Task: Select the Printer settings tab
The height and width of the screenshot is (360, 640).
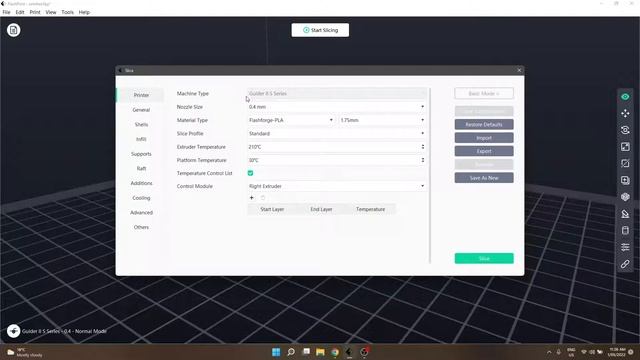Action: point(141,95)
